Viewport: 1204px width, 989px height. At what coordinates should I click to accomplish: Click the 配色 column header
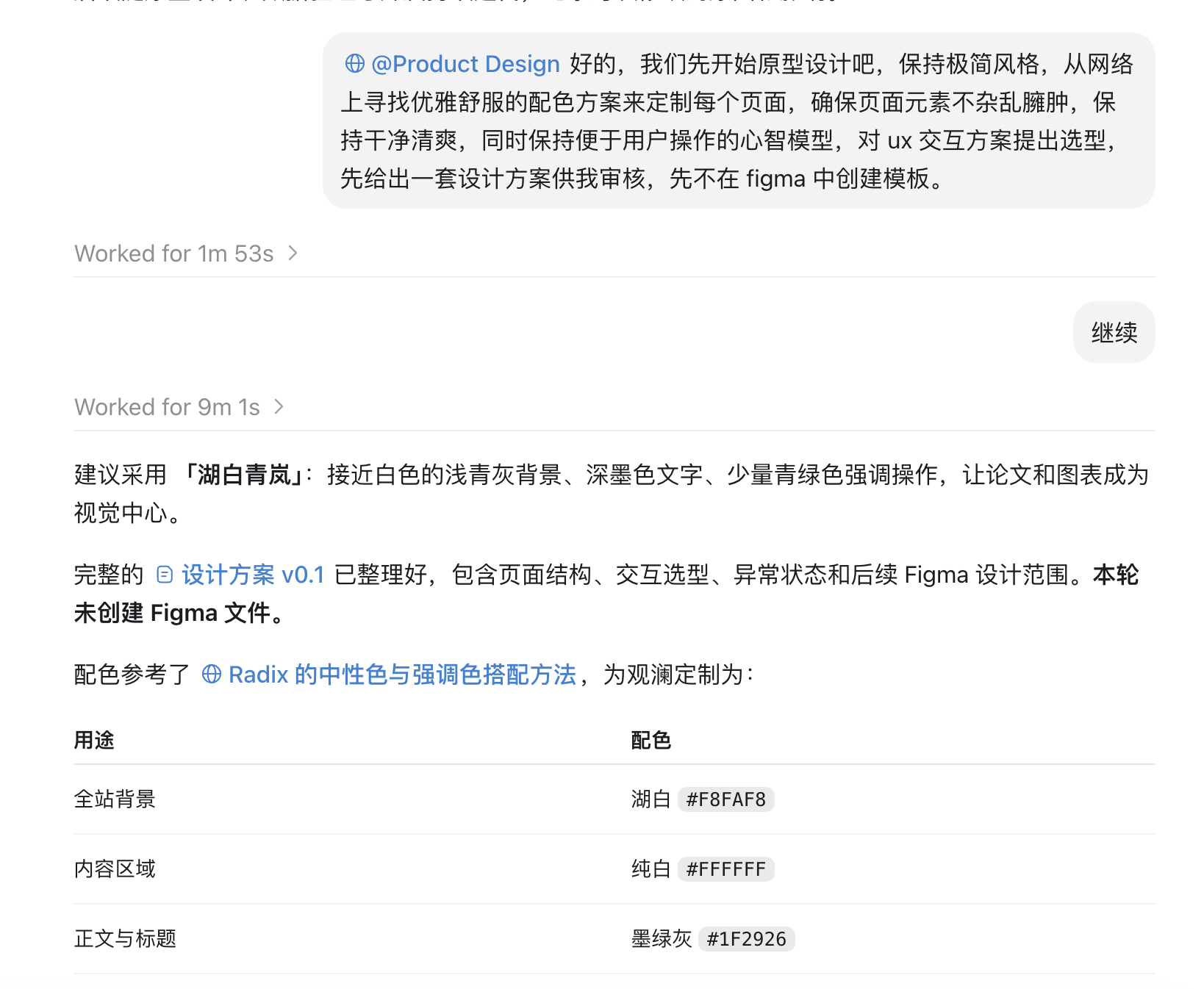coord(651,740)
